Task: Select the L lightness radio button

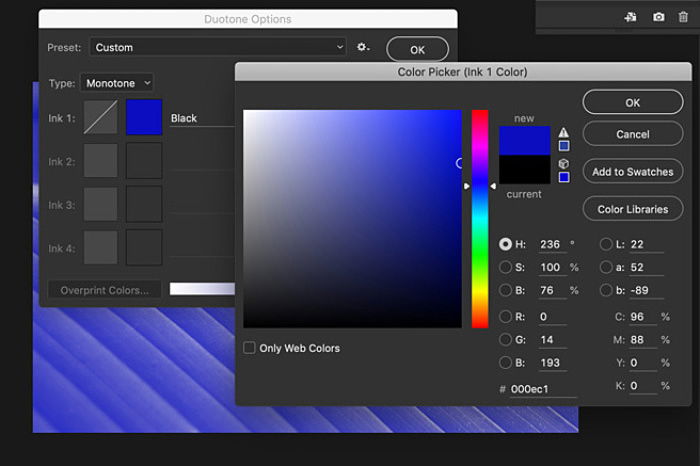Action: point(606,244)
